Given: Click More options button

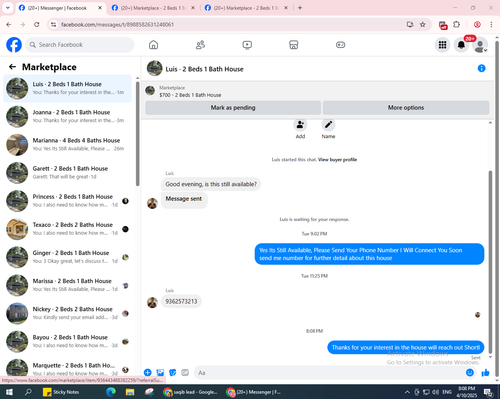Looking at the screenshot, I should pos(406,108).
